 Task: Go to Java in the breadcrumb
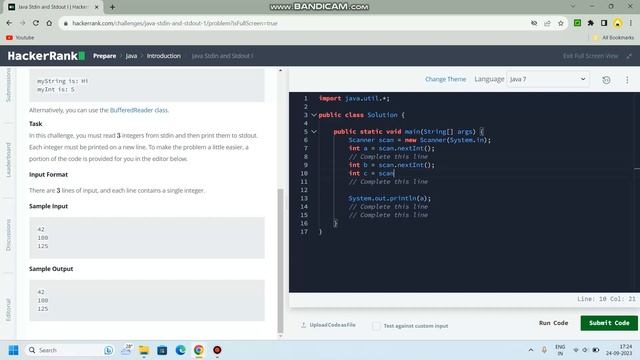point(131,56)
